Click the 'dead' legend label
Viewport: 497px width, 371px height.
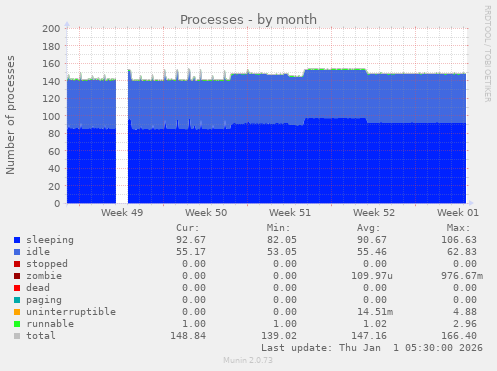[x=38, y=288]
